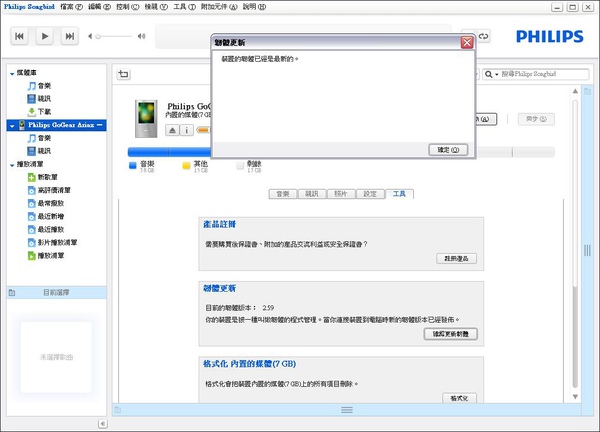
Task: Click the Philips Songbird title text
Action: pos(29,7)
